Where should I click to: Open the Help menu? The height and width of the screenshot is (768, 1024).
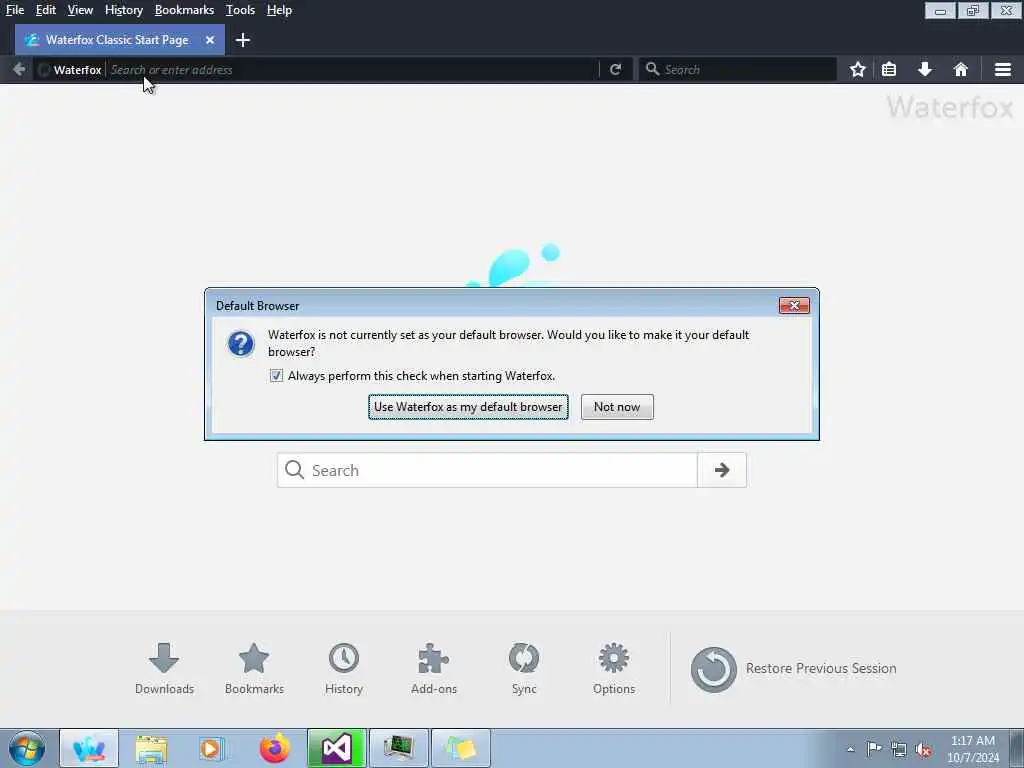[x=280, y=10]
